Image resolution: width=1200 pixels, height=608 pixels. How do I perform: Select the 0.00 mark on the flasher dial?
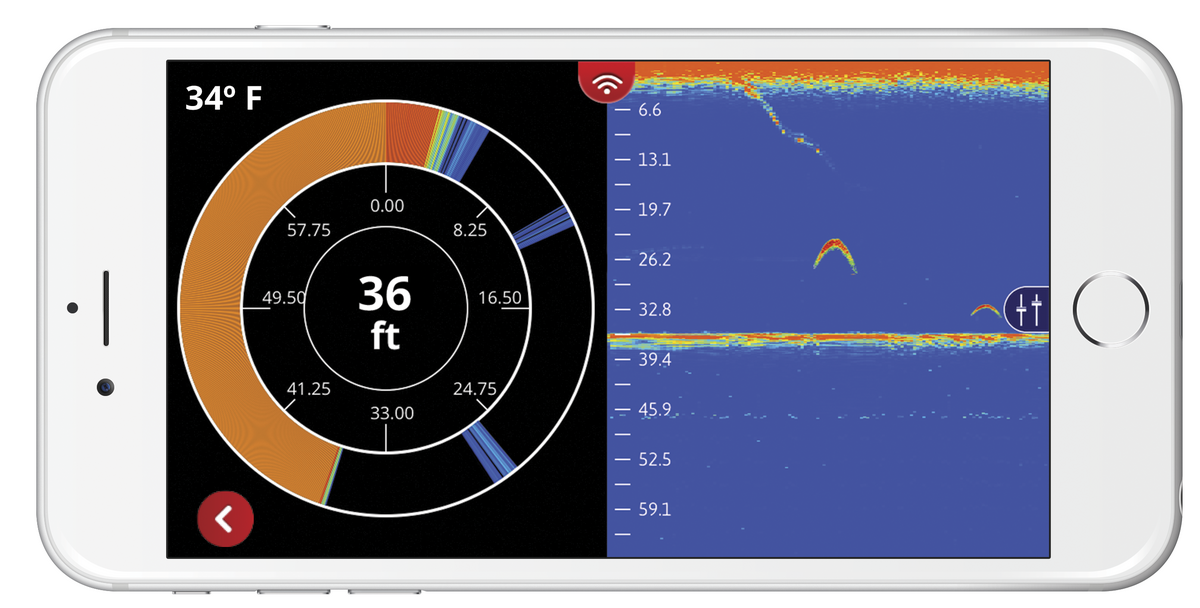[x=387, y=206]
